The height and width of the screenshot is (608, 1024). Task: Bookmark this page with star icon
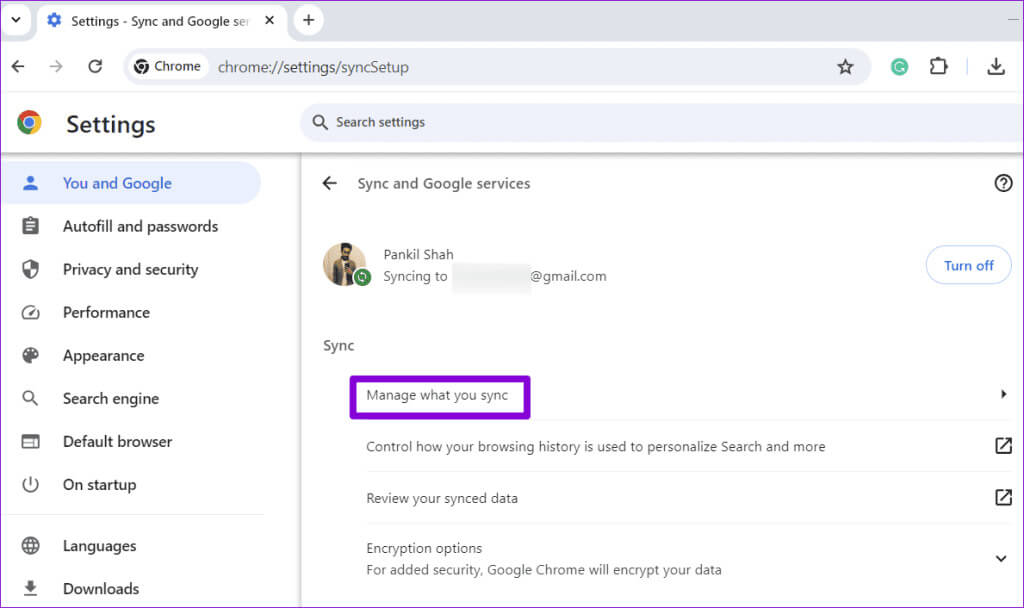click(x=845, y=67)
